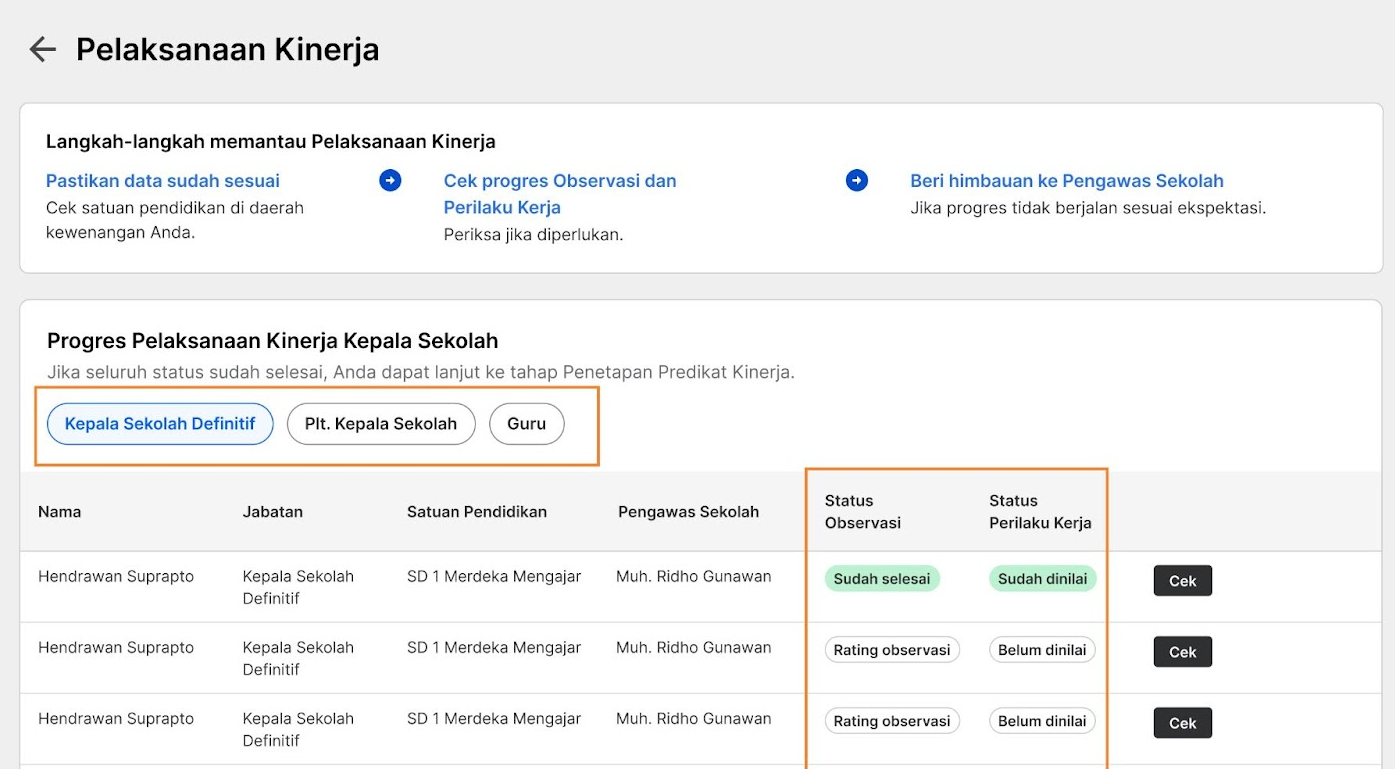Viewport: 1395px width, 769px height.
Task: Click text 'Jika progres tidak berjalan sesuai ekspektasi.'
Action: 1088,208
